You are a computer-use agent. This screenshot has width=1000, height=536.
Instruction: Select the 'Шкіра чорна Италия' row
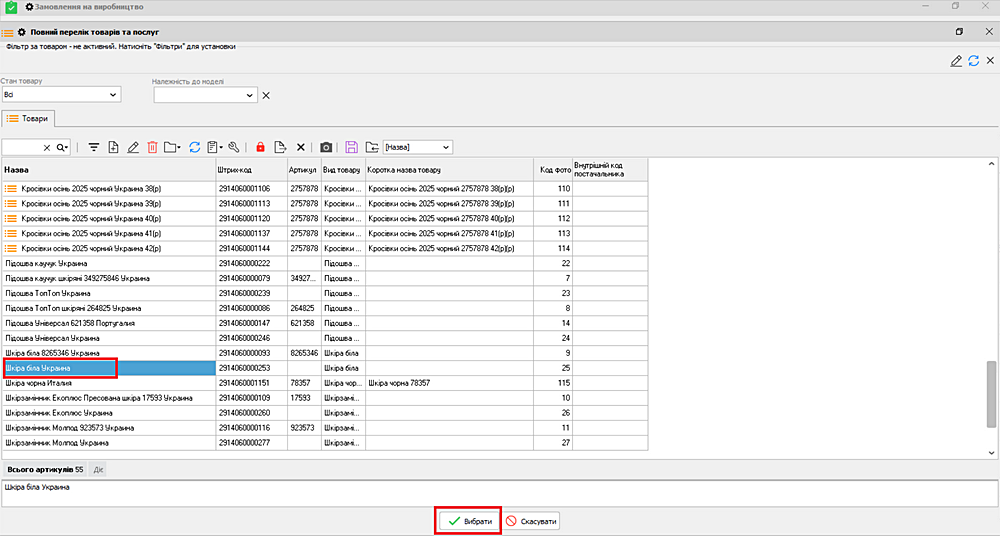coord(108,383)
